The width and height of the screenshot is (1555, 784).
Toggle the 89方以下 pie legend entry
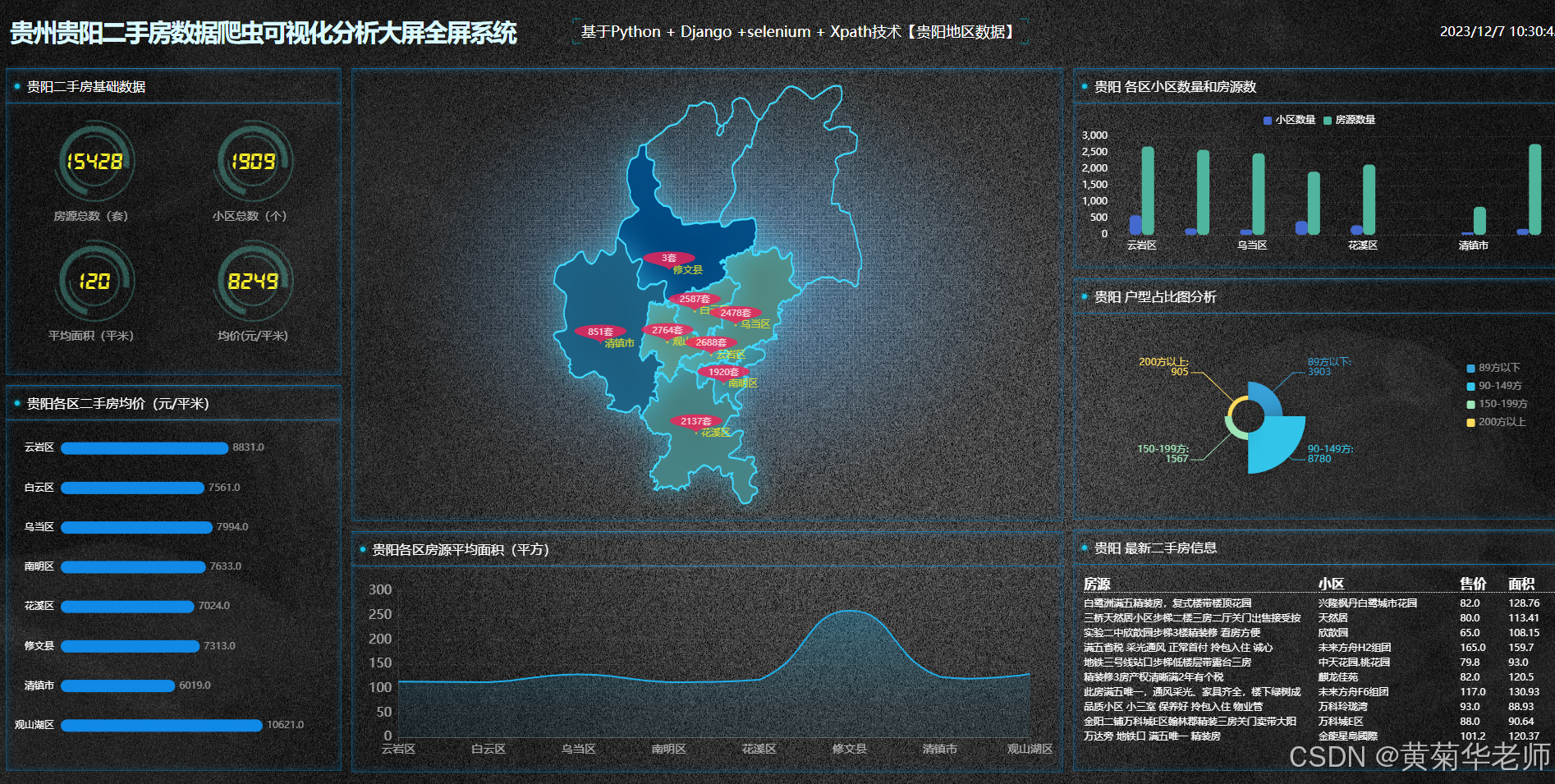1493,368
